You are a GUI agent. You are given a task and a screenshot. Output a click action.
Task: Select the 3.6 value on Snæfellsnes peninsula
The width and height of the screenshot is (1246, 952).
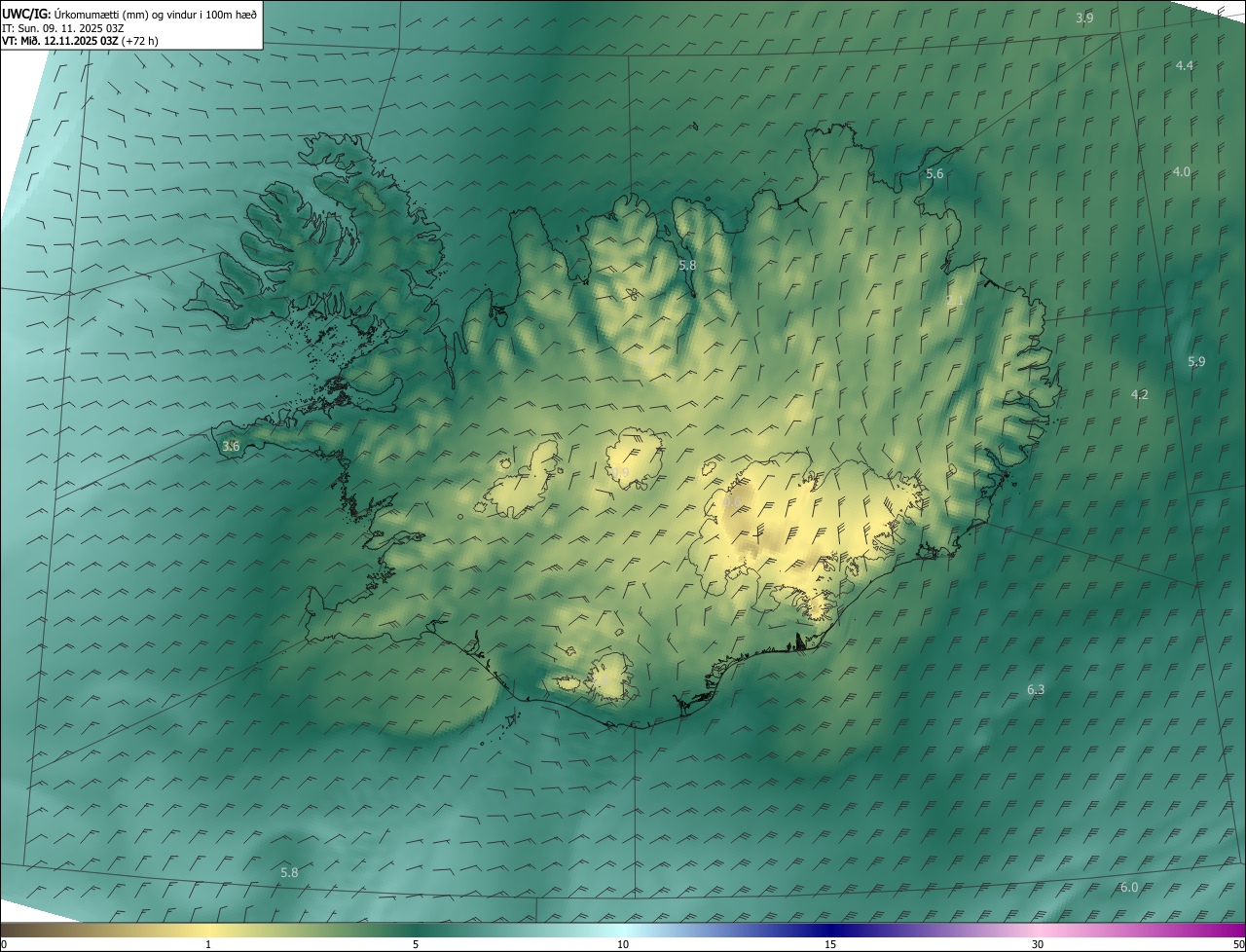231,447
